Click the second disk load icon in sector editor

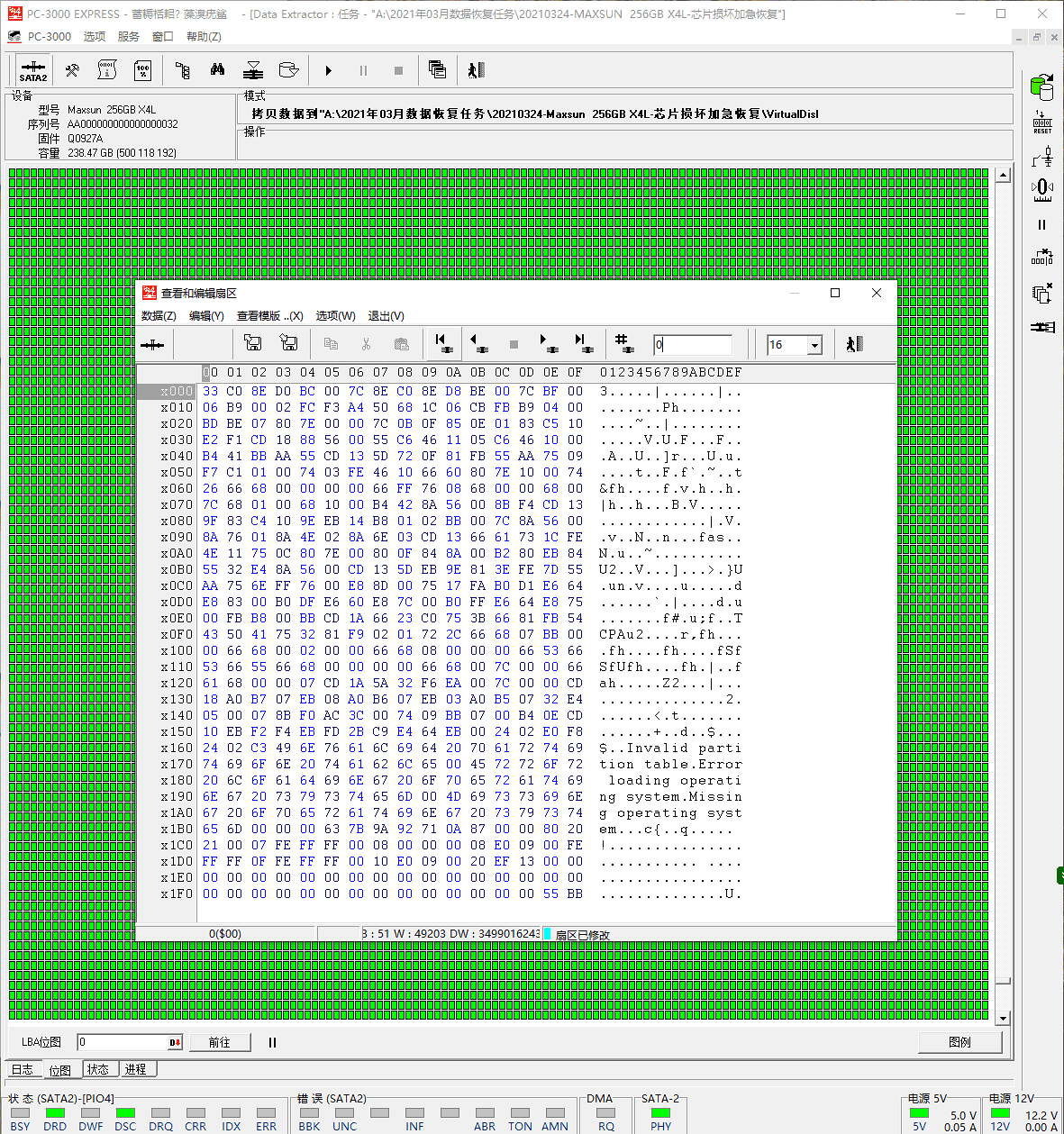point(288,343)
